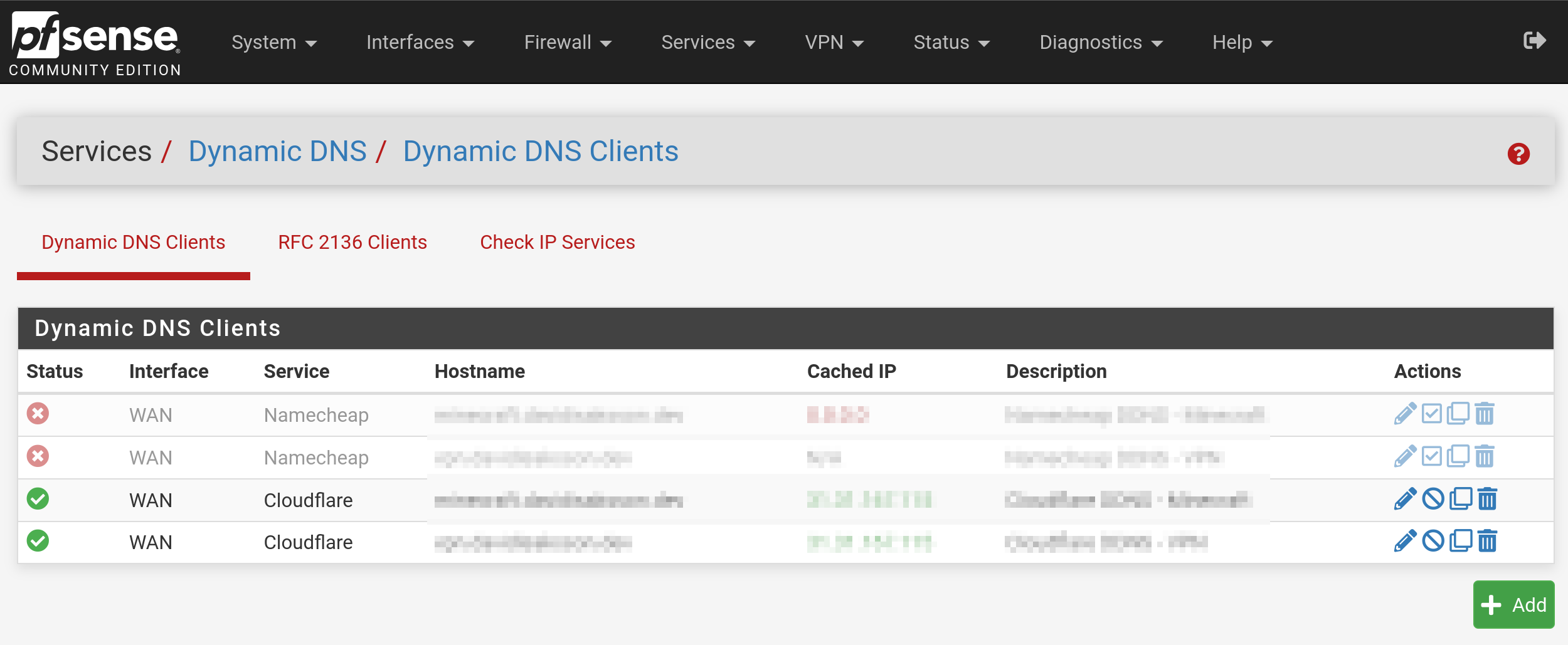
Task: Expand the Services menu in navbar
Action: pyautogui.click(x=708, y=43)
